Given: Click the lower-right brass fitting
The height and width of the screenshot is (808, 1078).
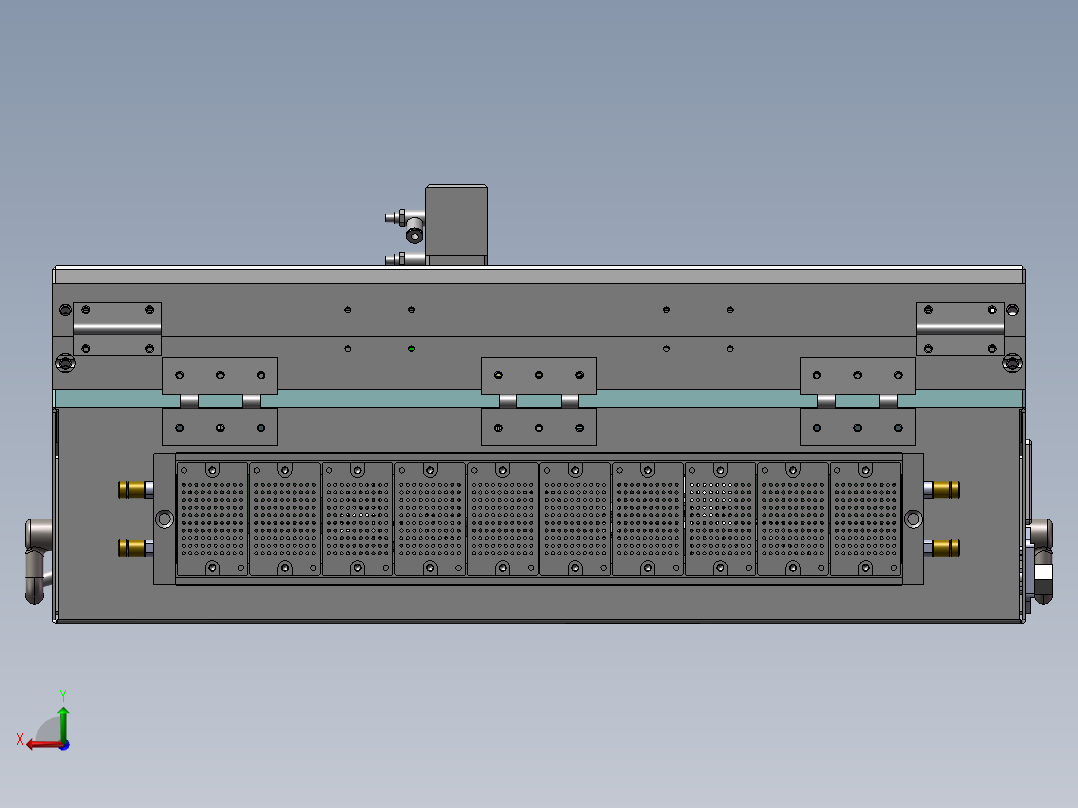Looking at the screenshot, I should coord(943,545).
